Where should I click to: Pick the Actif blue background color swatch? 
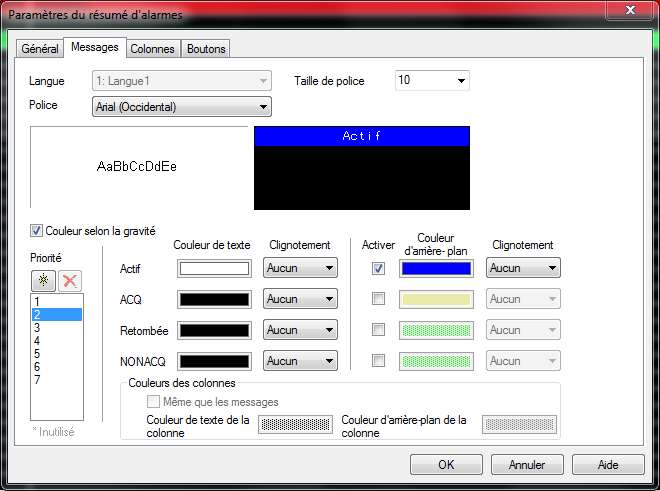coord(436,268)
